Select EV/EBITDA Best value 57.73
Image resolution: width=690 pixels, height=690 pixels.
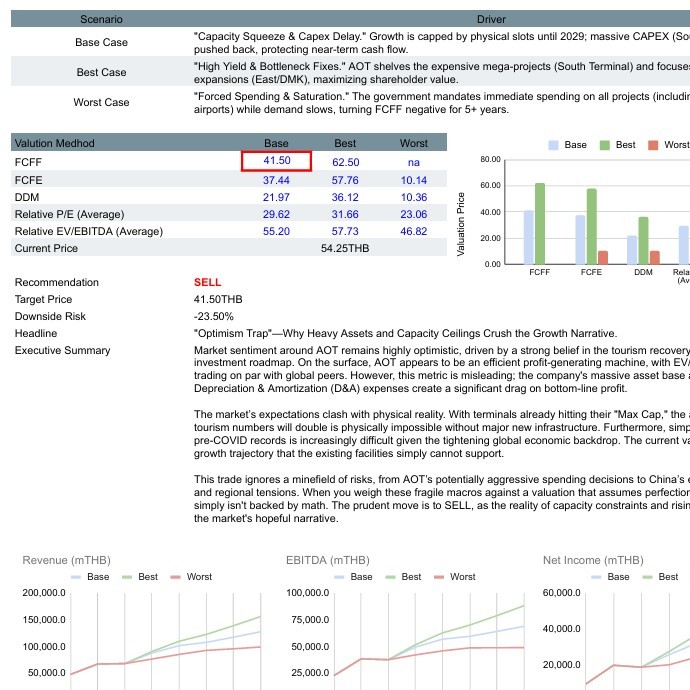tap(345, 231)
